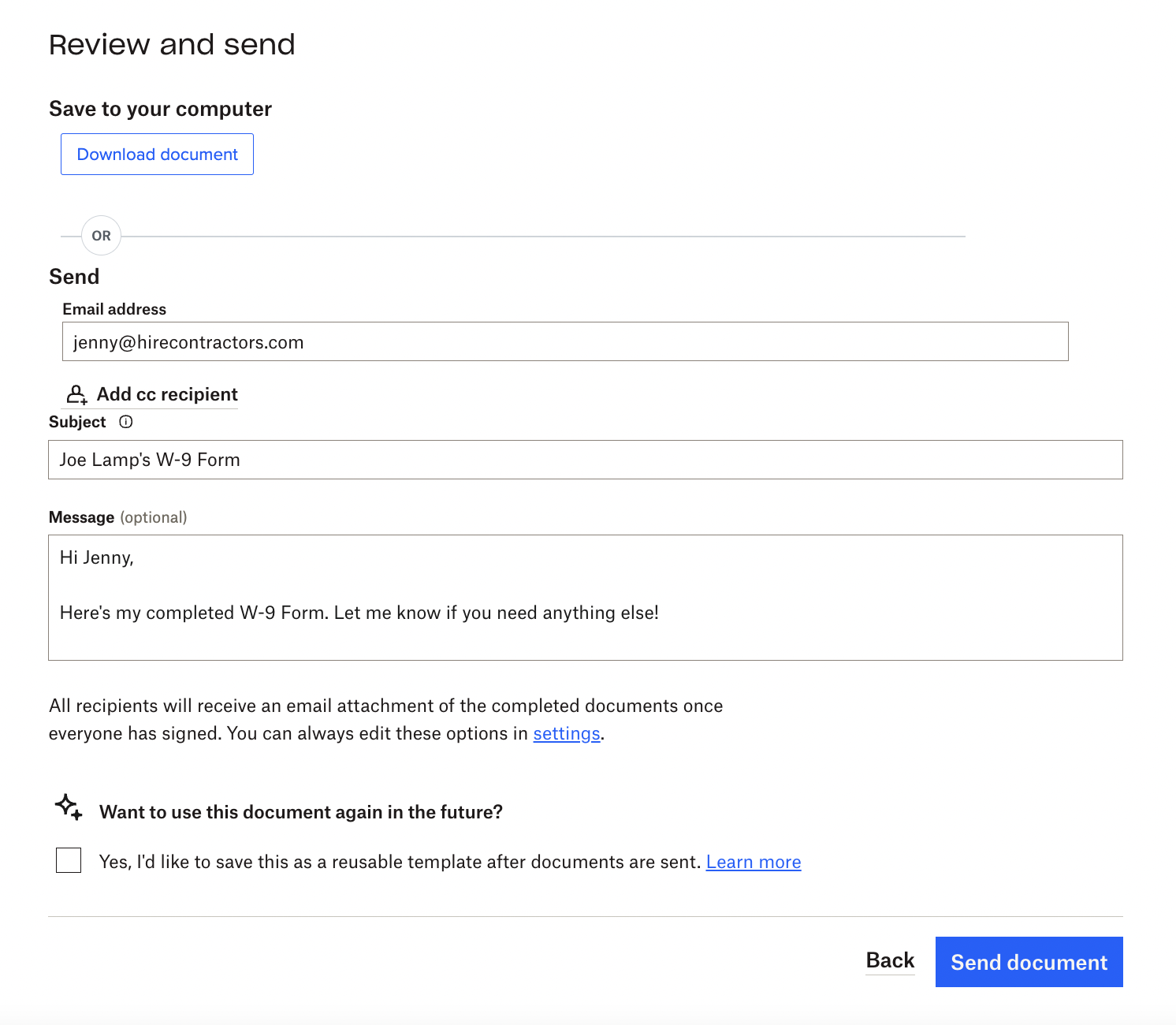Open the Learn more link
Image resolution: width=1176 pixels, height=1025 pixels.
(753, 862)
